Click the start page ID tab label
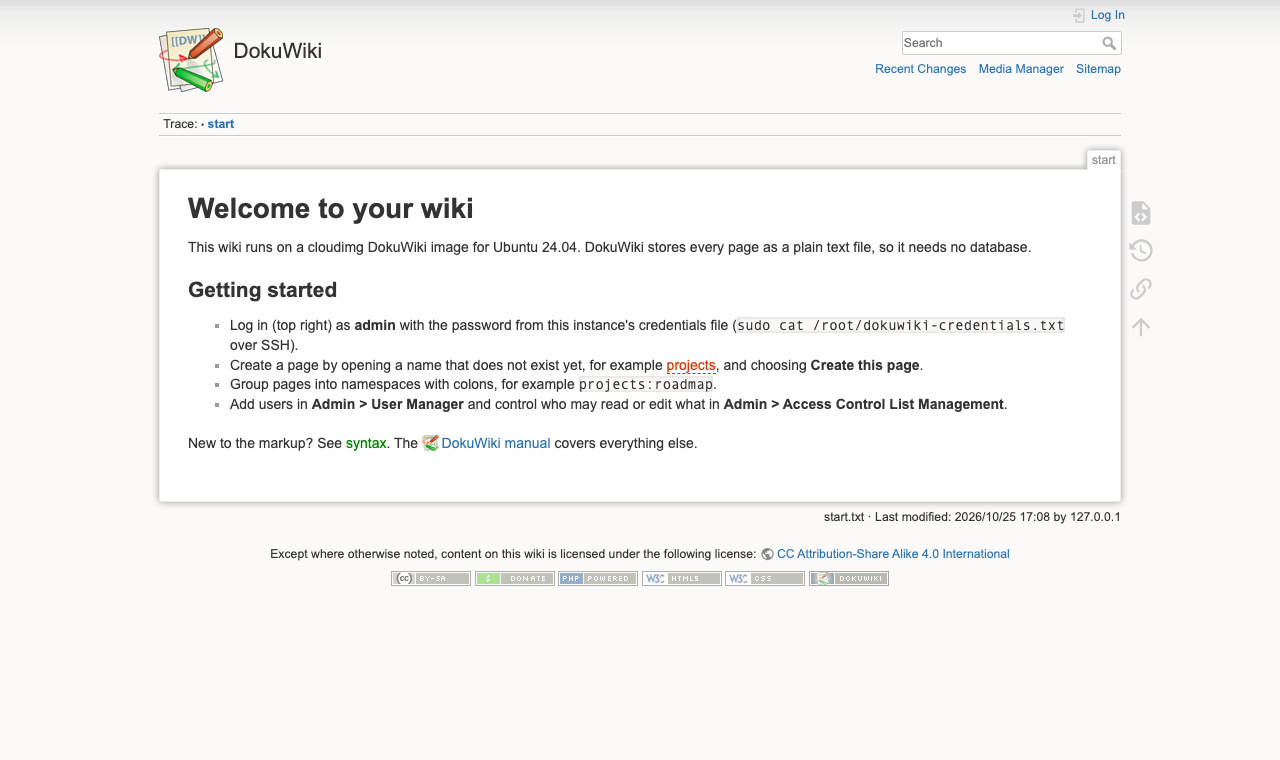The width and height of the screenshot is (1280, 760). click(1104, 160)
